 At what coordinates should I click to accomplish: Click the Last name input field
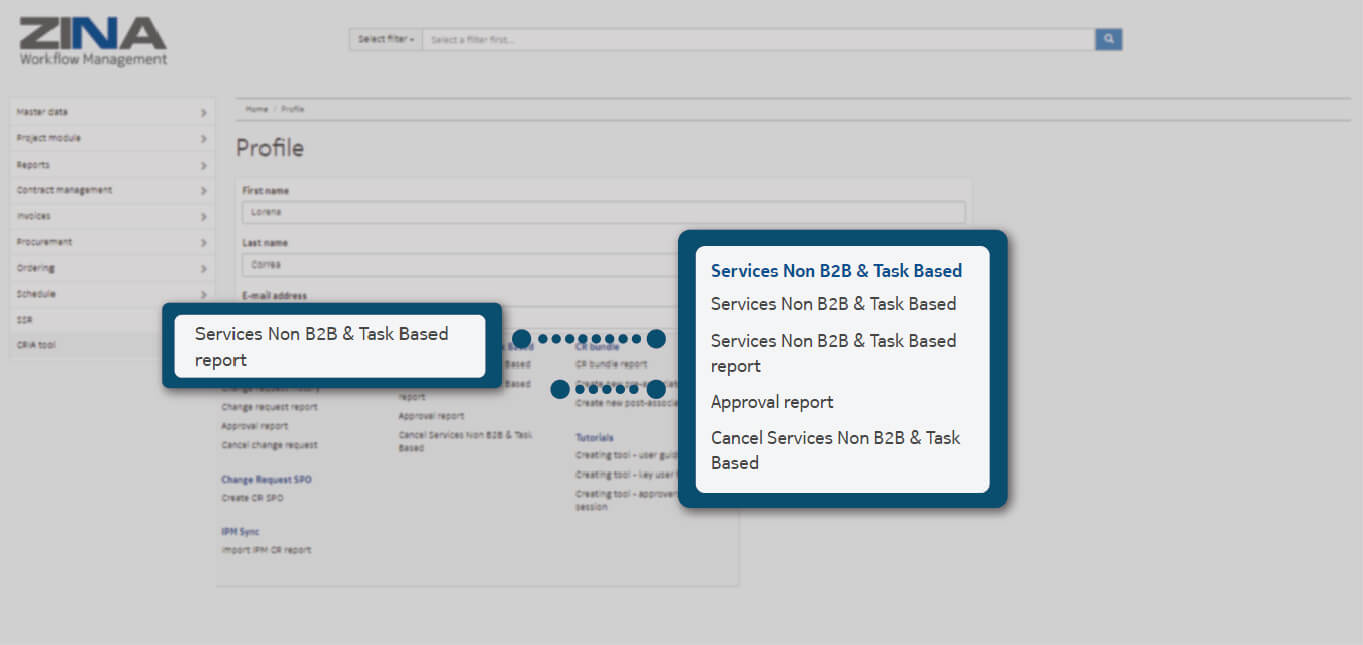(x=460, y=265)
